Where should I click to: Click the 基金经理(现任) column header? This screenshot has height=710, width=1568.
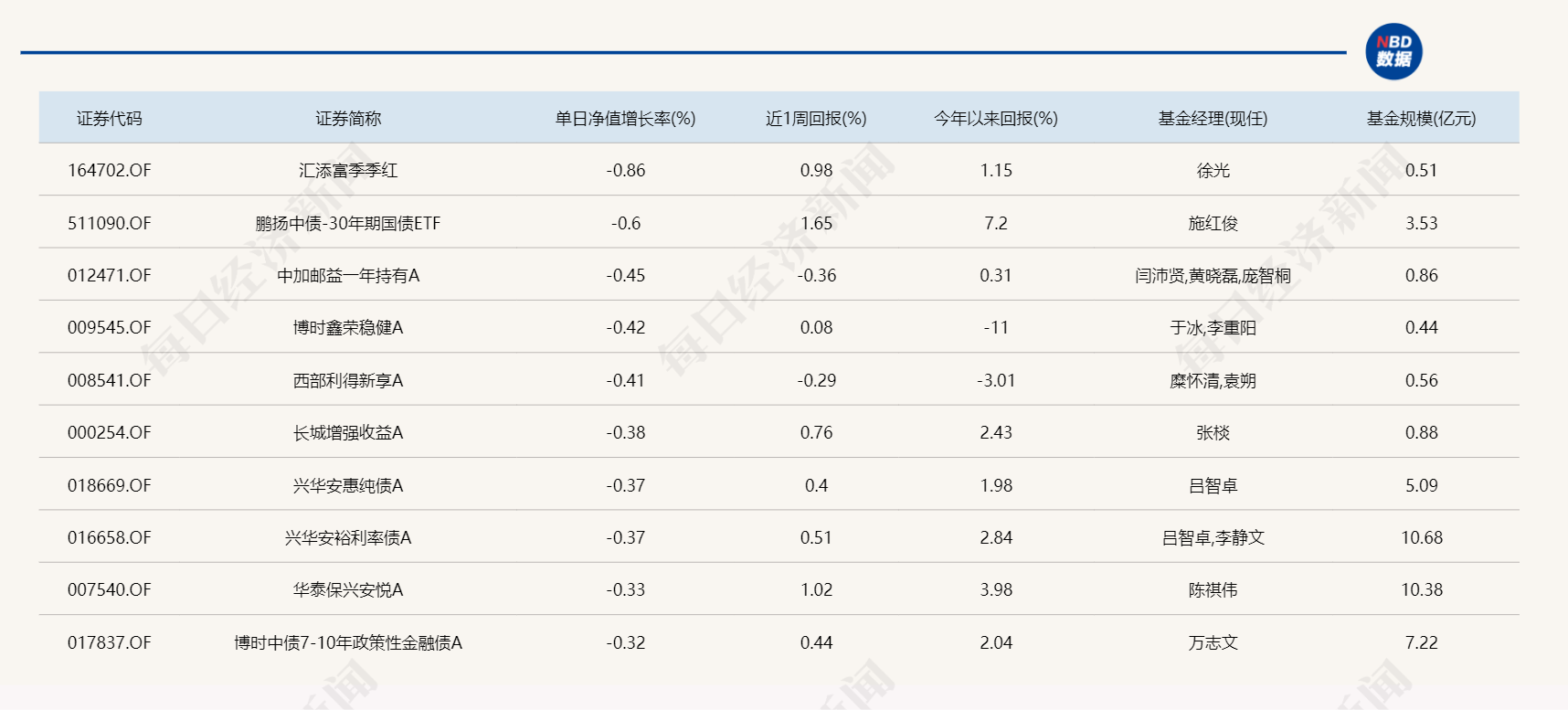1213,118
